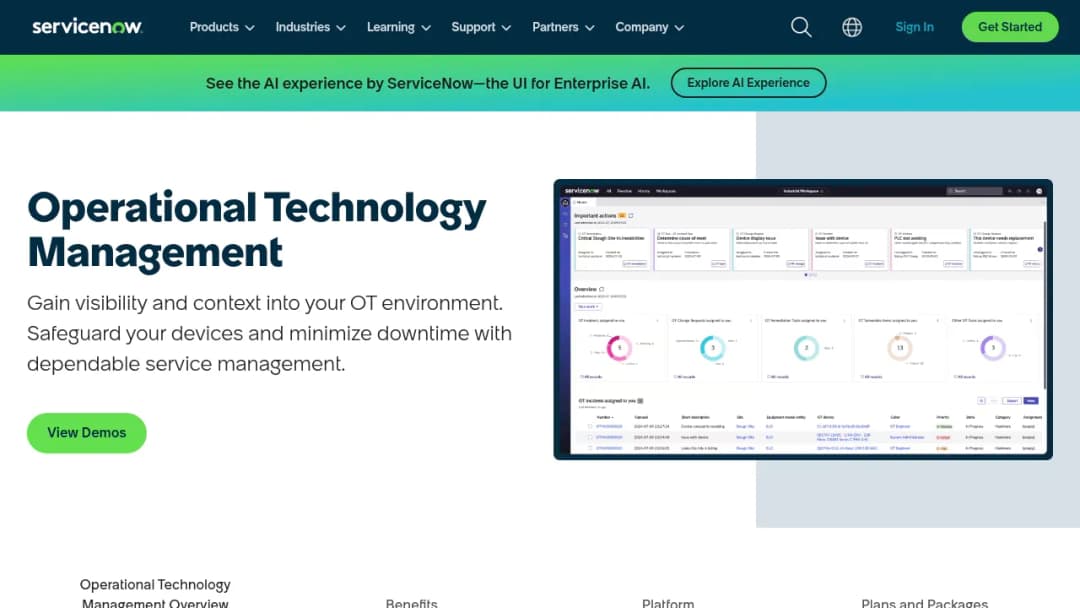Click the Operational Technology Management heading
This screenshot has height=608, width=1080.
pyautogui.click(x=257, y=229)
